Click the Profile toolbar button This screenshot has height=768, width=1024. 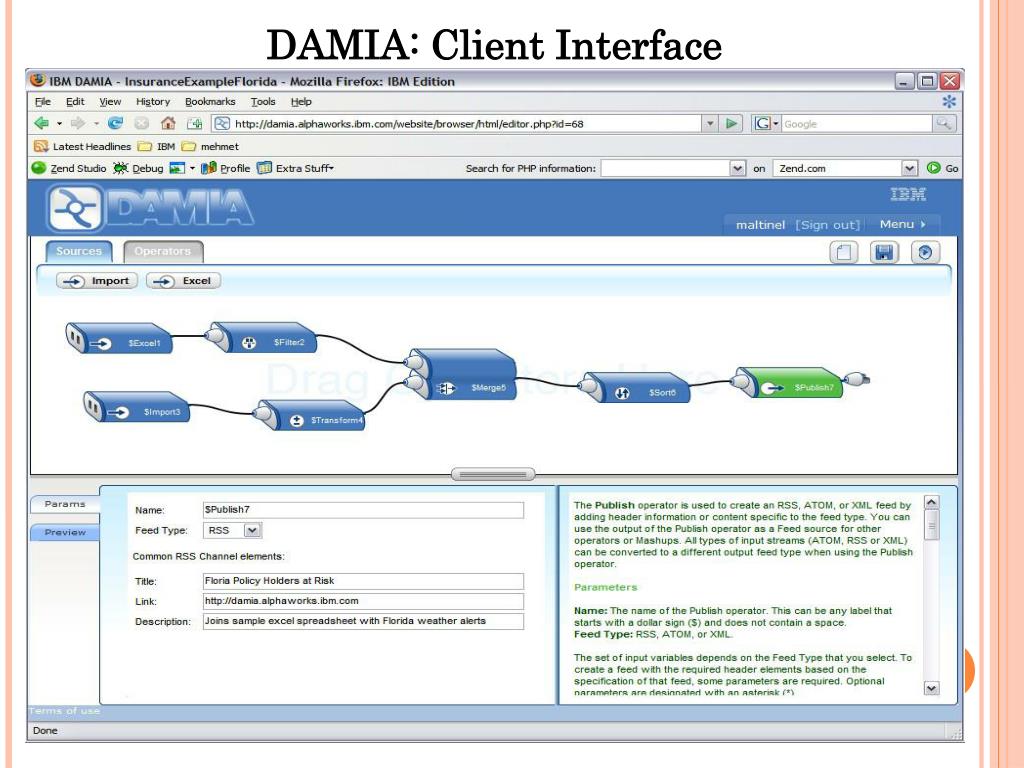click(226, 168)
